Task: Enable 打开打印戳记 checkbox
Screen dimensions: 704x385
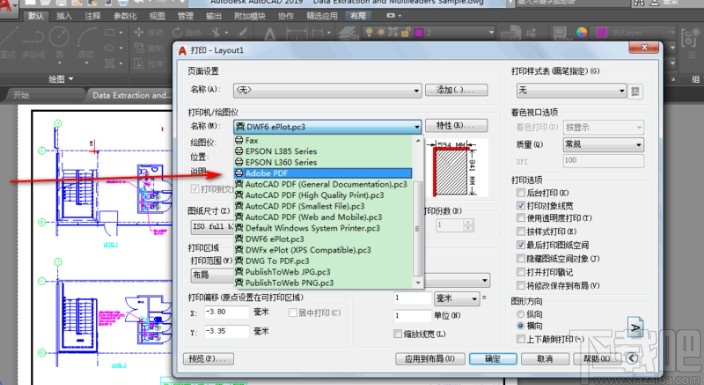Action: pyautogui.click(x=521, y=272)
